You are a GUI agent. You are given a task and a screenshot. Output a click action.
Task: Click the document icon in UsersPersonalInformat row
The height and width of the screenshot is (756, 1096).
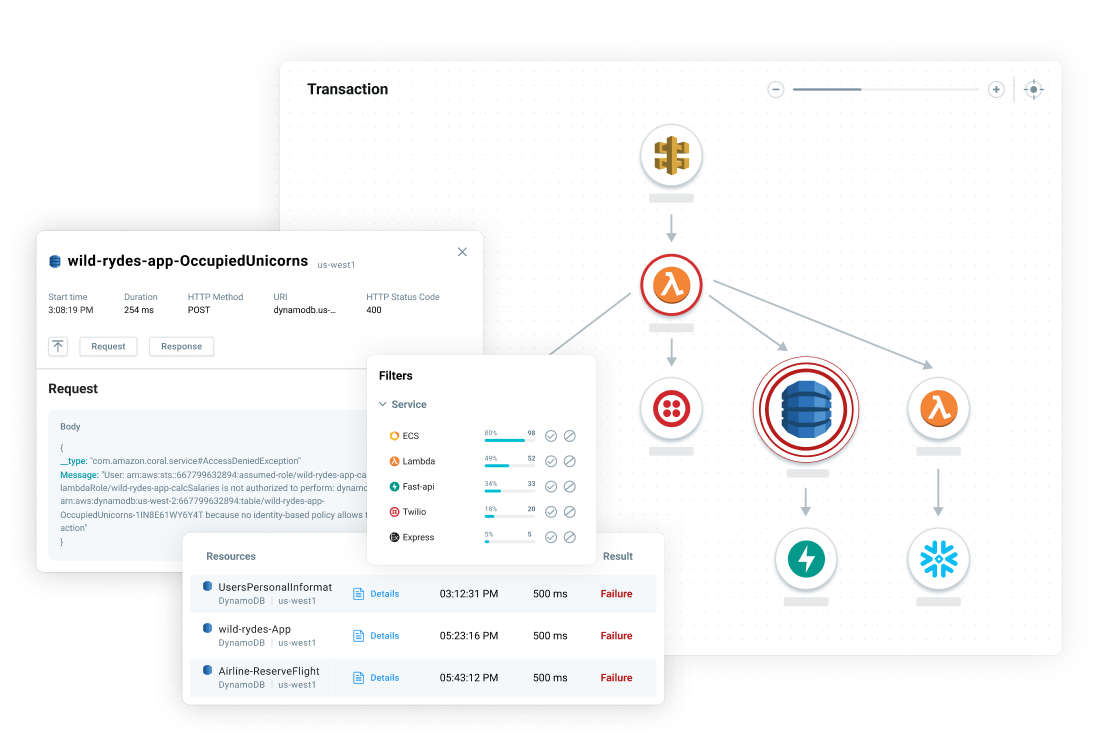(x=359, y=594)
